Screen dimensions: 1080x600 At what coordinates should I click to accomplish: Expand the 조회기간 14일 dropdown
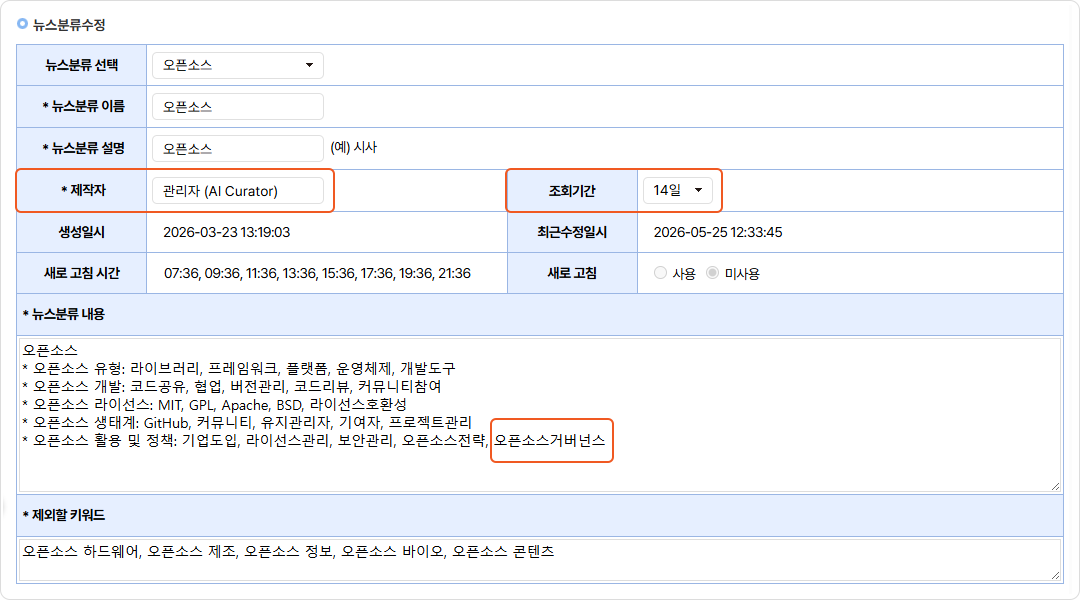678,190
